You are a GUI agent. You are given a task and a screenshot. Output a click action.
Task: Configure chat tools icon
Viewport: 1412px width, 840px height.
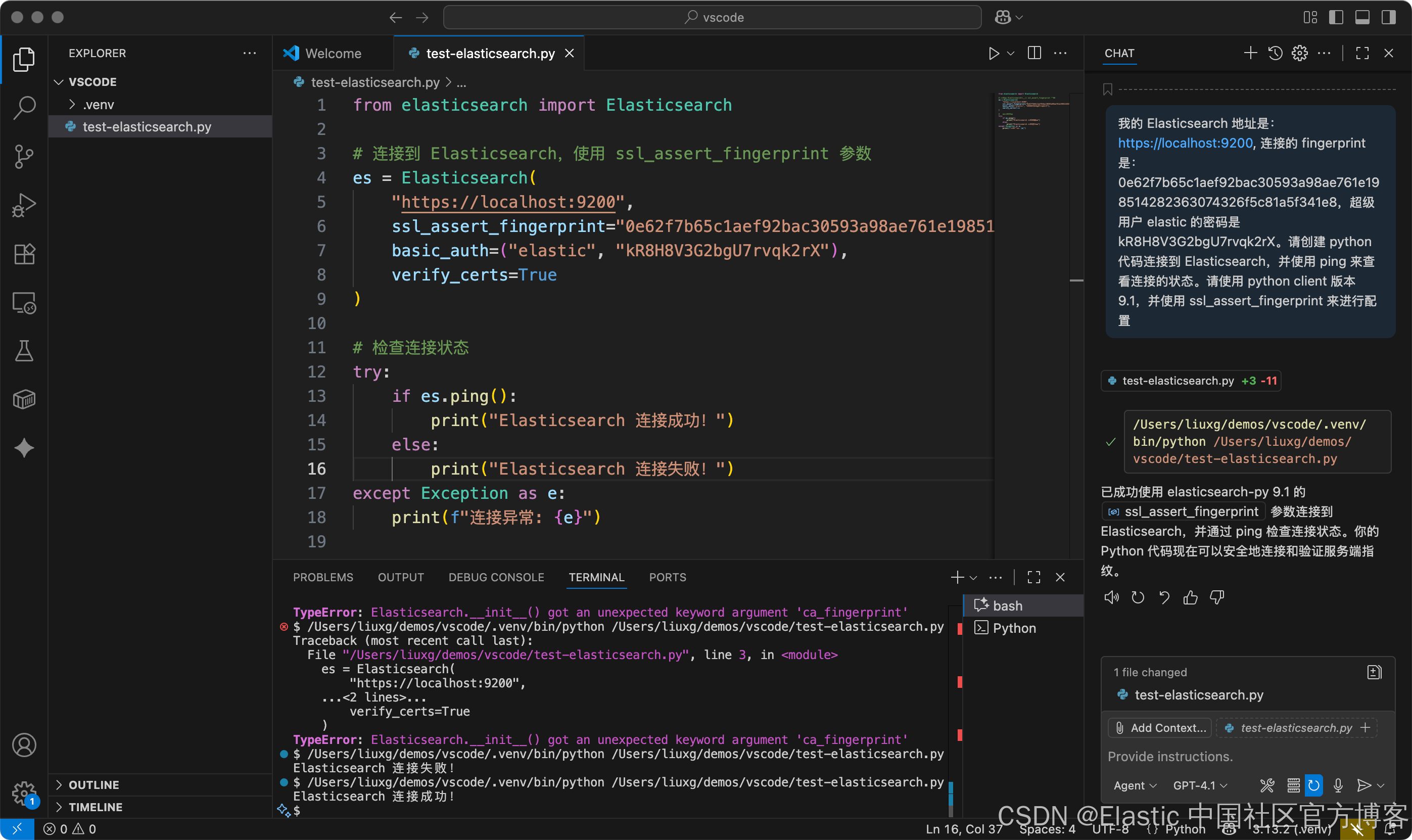point(1266,785)
